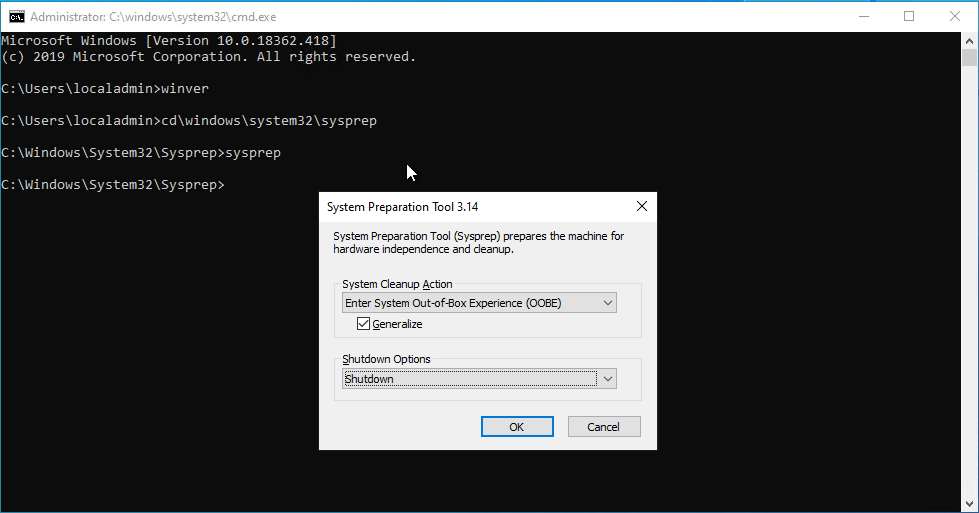
Task: Click the empty 'C:\Windows\System32\Sysprep>' prompt line
Action: [x=112, y=185]
